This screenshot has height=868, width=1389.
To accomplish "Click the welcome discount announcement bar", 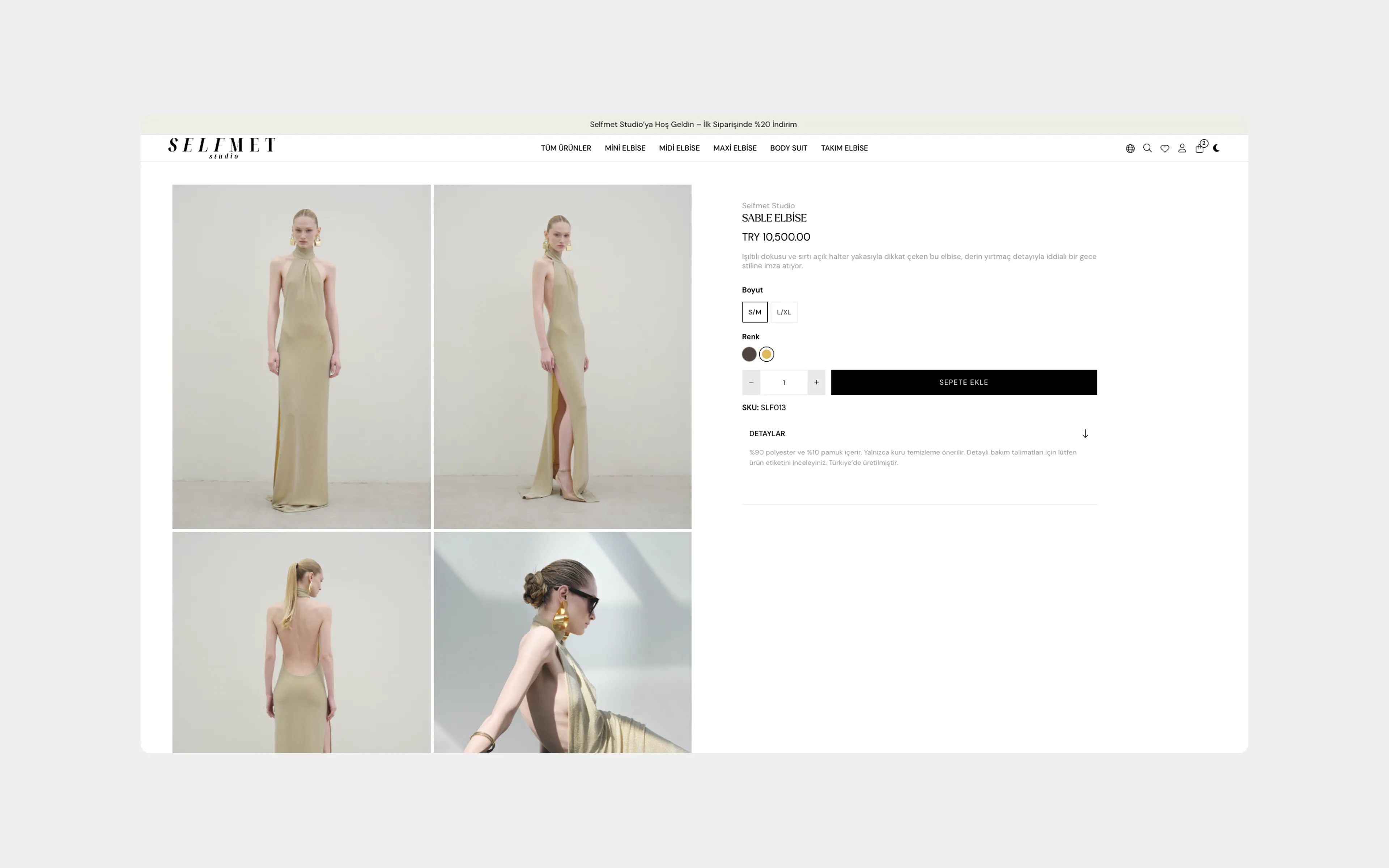I will [x=694, y=124].
